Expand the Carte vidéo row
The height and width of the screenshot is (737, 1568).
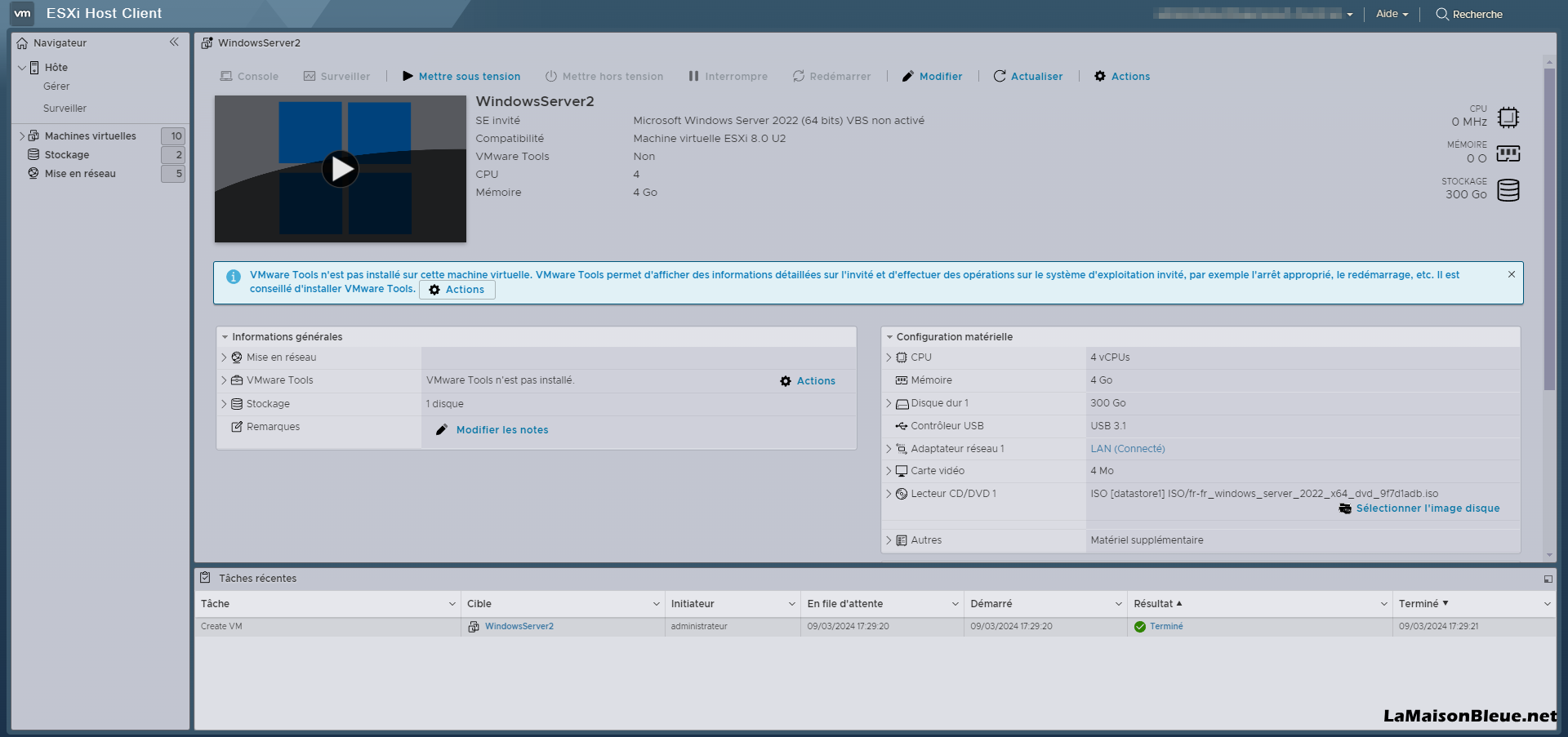point(889,471)
